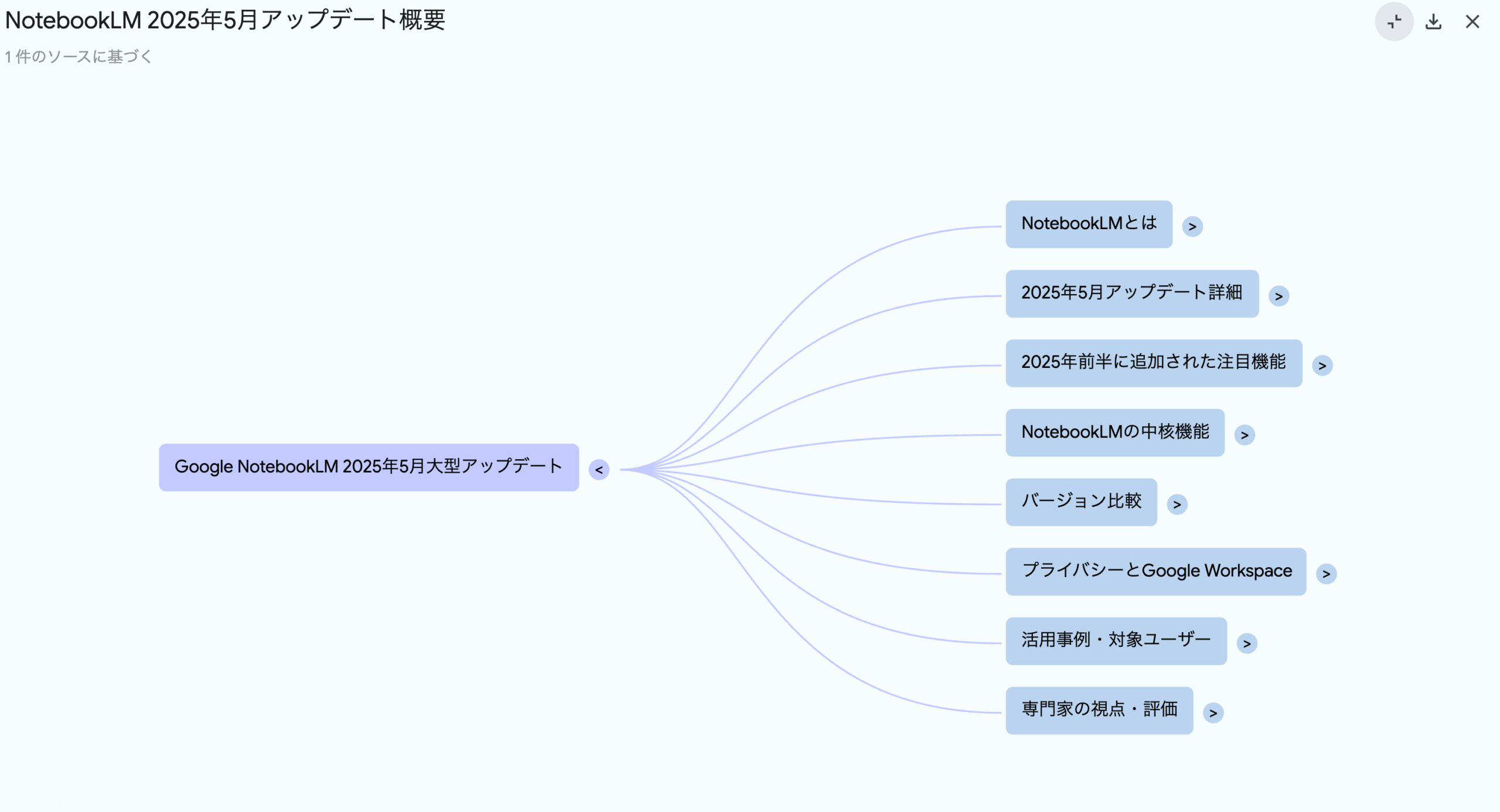Expand the バージョン比較 node arrow

point(1177,504)
